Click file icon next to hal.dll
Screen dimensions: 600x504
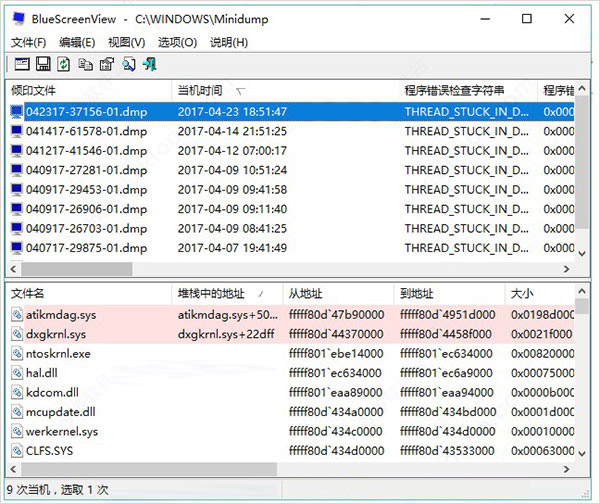[17, 373]
